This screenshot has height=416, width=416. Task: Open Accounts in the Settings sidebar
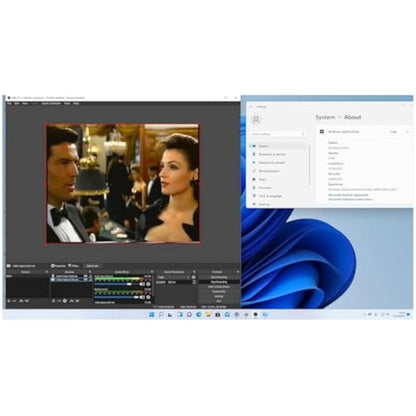point(278,188)
